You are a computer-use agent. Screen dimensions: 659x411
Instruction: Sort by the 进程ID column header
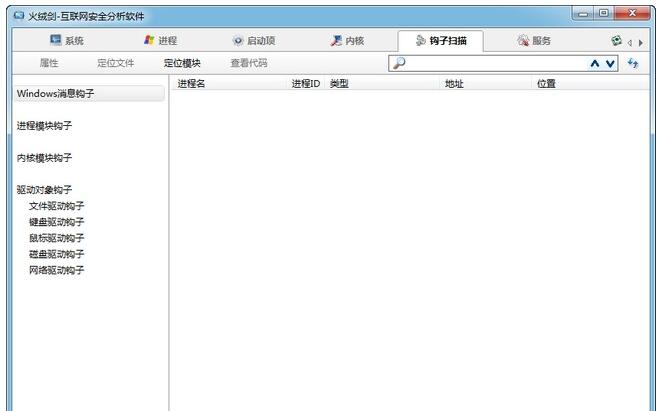[306, 84]
